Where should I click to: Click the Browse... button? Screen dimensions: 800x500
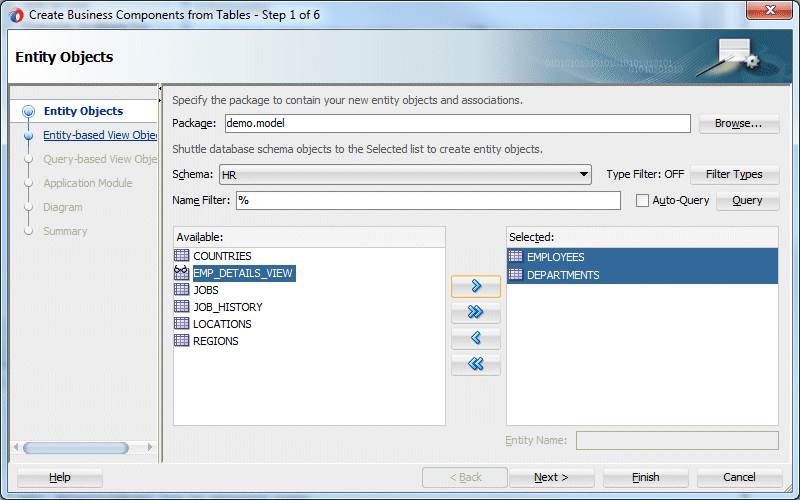point(739,123)
